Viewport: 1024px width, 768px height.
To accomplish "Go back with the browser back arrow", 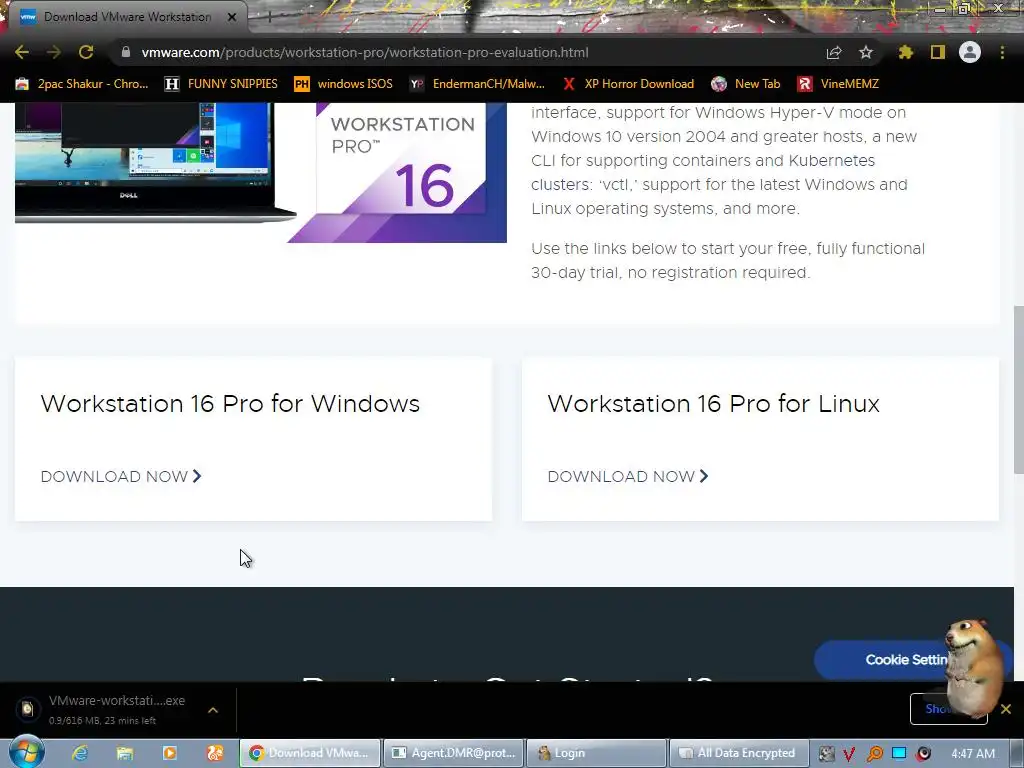I will [22, 52].
